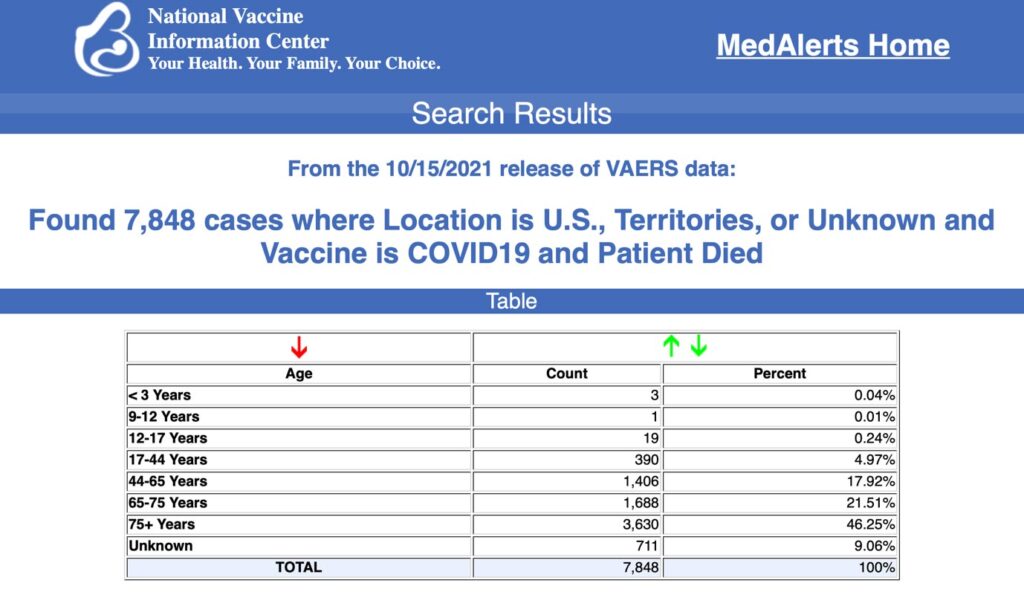Click the green up arrow sort icon
The width and height of the screenshot is (1024, 606).
[x=671, y=347]
